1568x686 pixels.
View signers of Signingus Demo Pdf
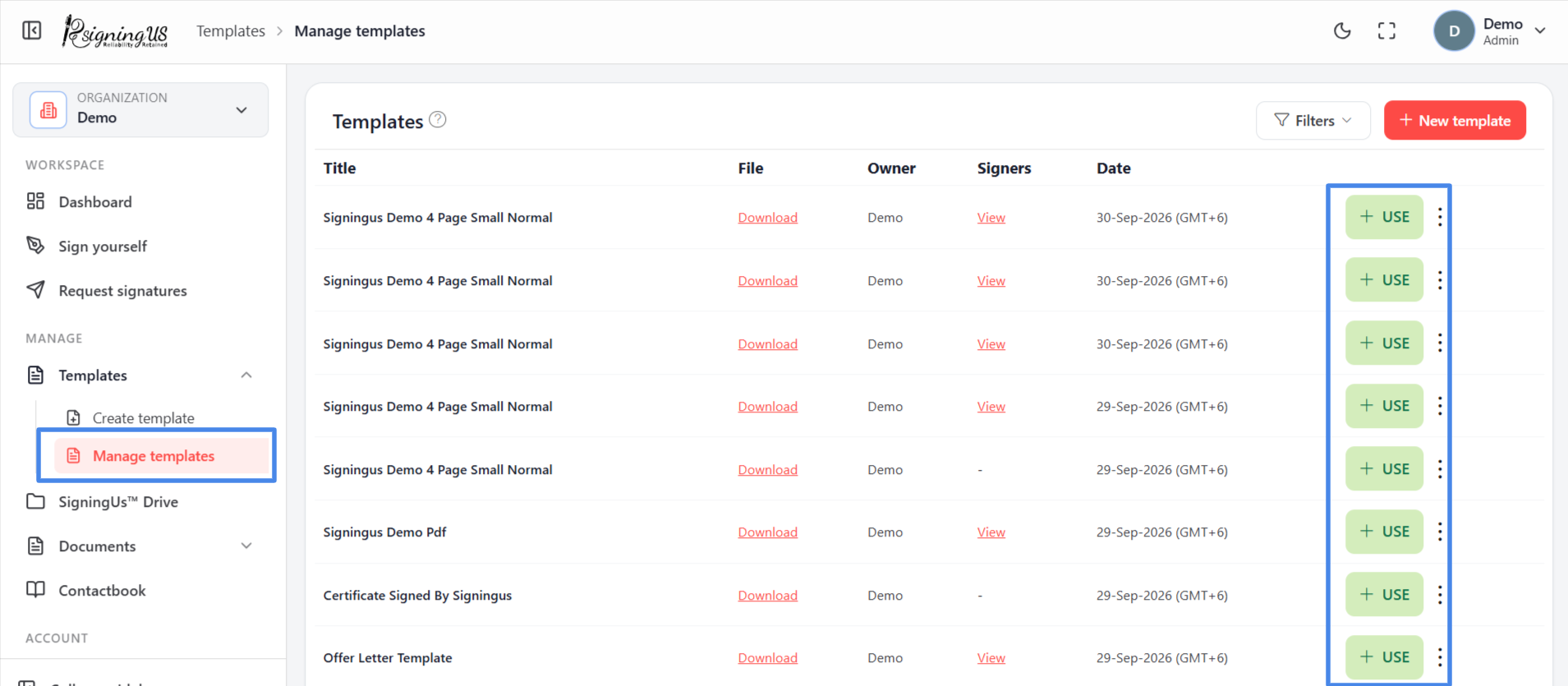click(991, 532)
